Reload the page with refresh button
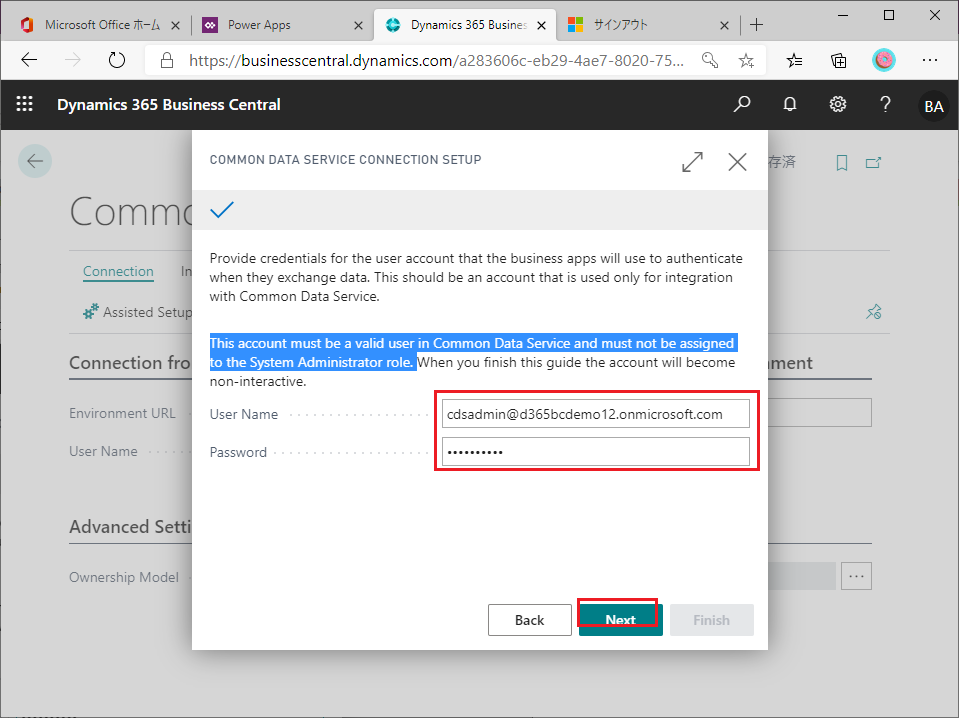 (116, 60)
